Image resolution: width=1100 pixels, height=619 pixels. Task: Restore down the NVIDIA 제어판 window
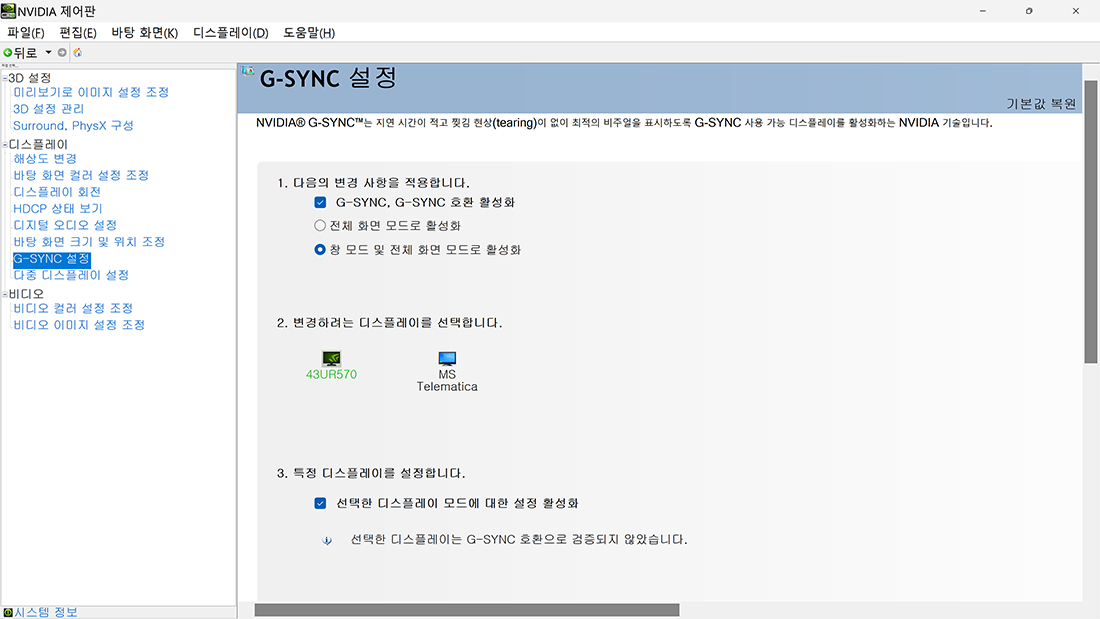(x=1028, y=11)
